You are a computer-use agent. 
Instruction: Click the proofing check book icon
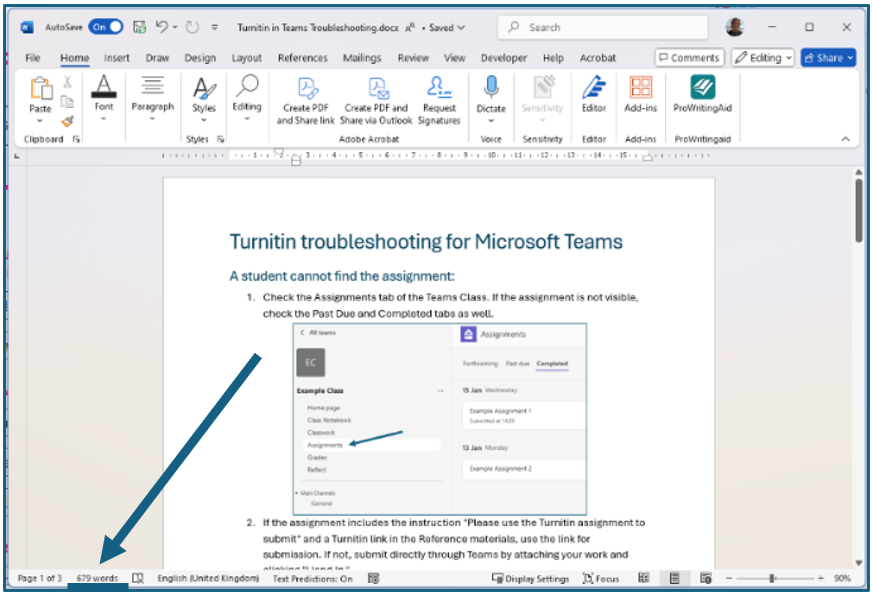[x=138, y=579]
